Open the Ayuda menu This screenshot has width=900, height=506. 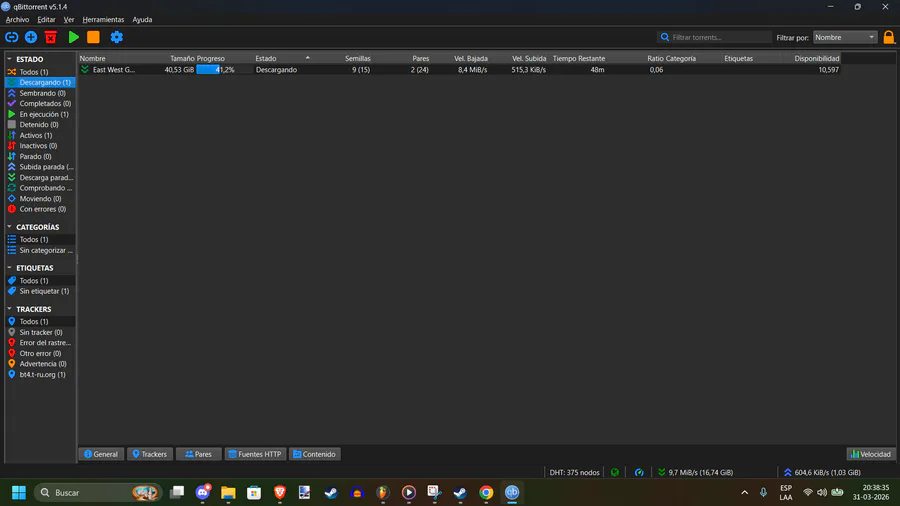(x=142, y=20)
